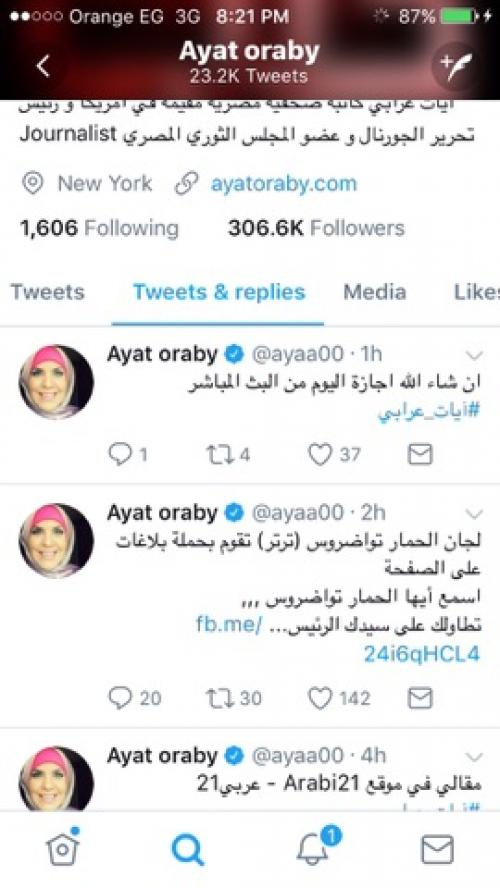The height and width of the screenshot is (888, 500).
Task: Switch to the Tweets tab
Action: click(x=48, y=292)
